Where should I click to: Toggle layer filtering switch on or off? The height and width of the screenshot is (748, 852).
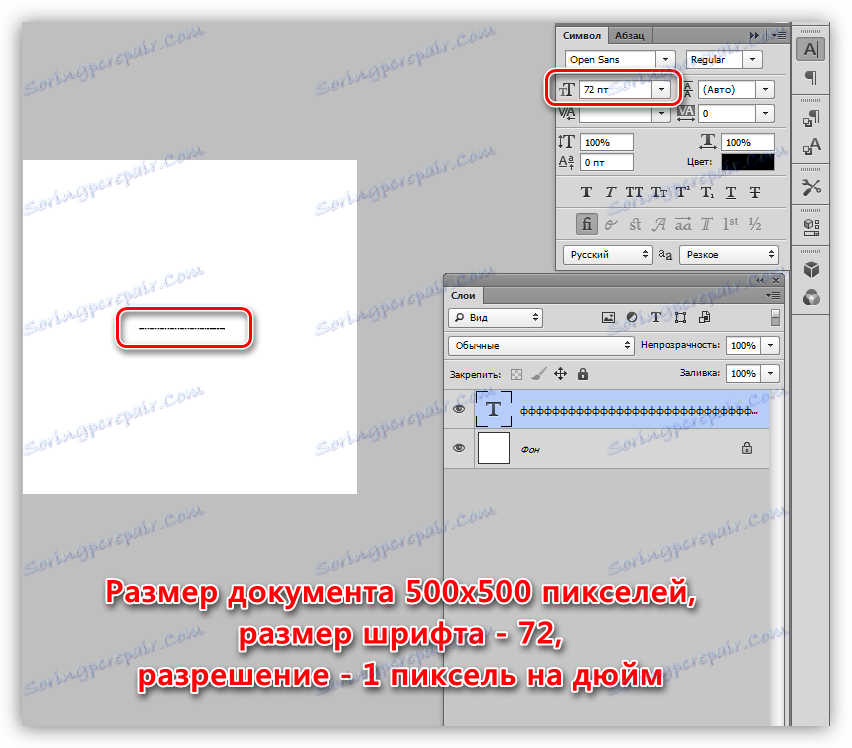[775, 318]
